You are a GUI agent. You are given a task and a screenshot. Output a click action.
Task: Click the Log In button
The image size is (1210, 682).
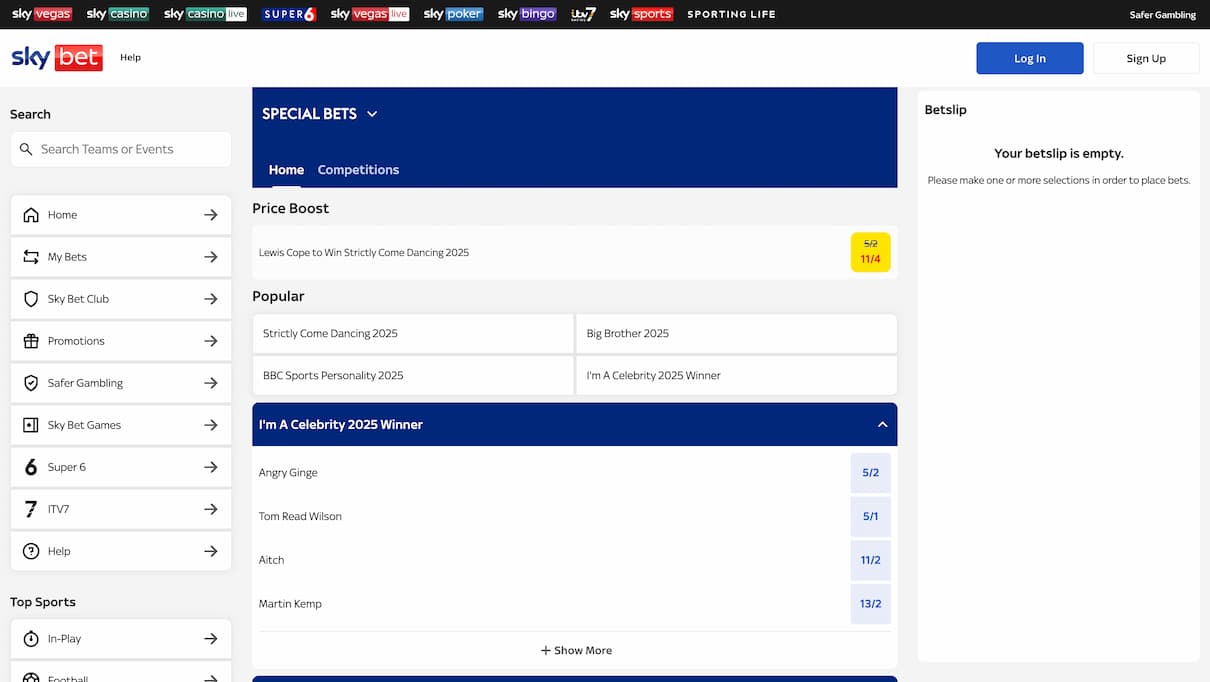[x=1029, y=57]
